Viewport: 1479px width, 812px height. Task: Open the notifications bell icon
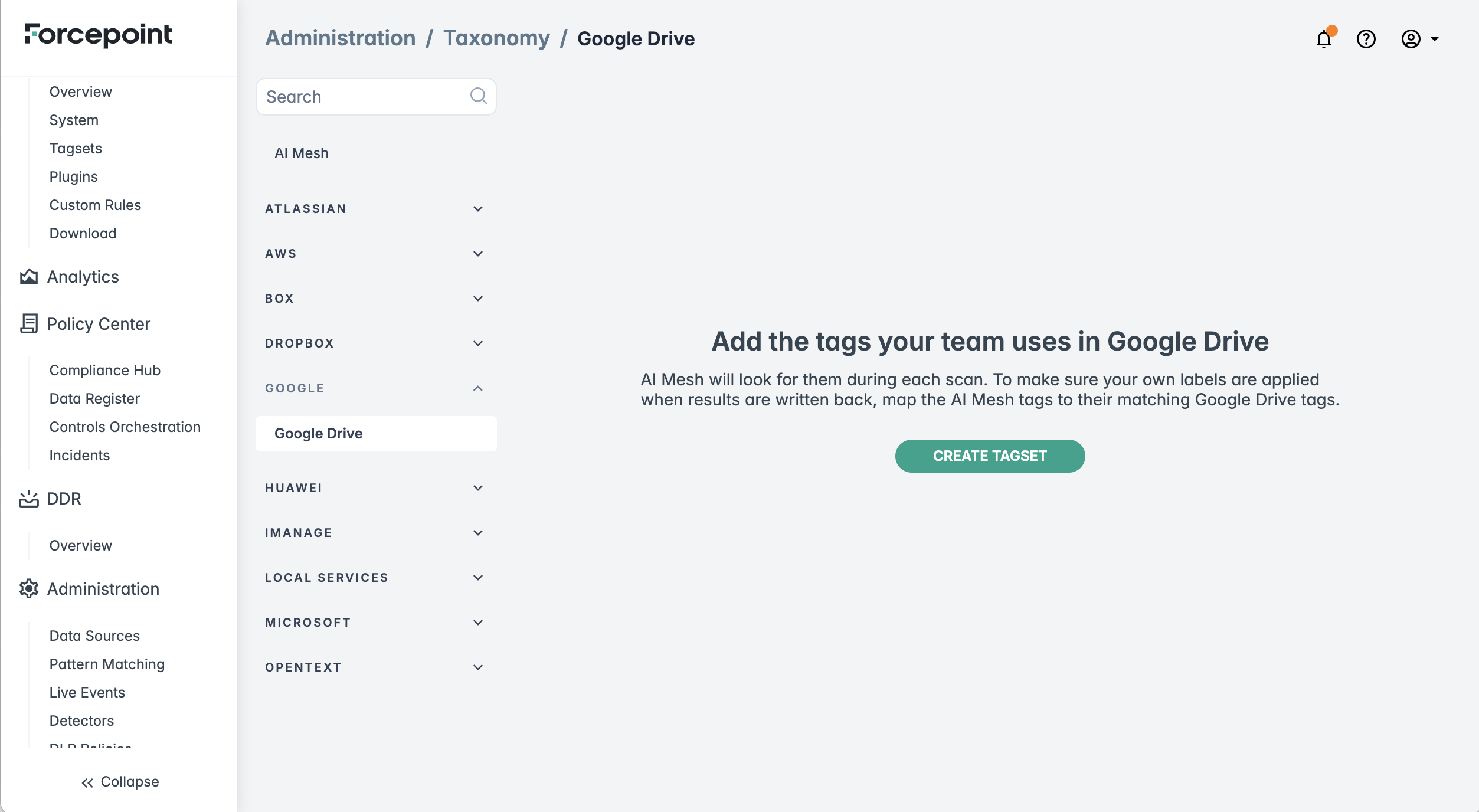(1323, 40)
